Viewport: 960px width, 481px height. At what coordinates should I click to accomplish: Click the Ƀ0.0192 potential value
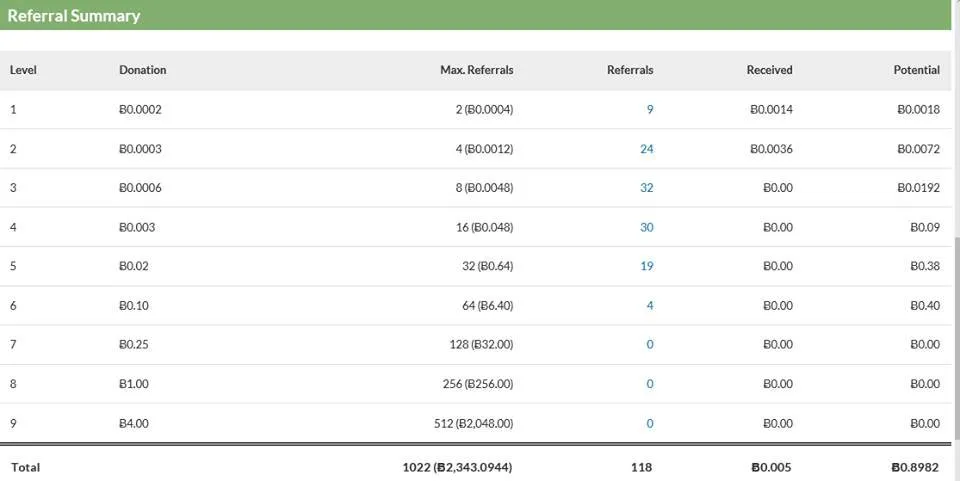click(918, 188)
